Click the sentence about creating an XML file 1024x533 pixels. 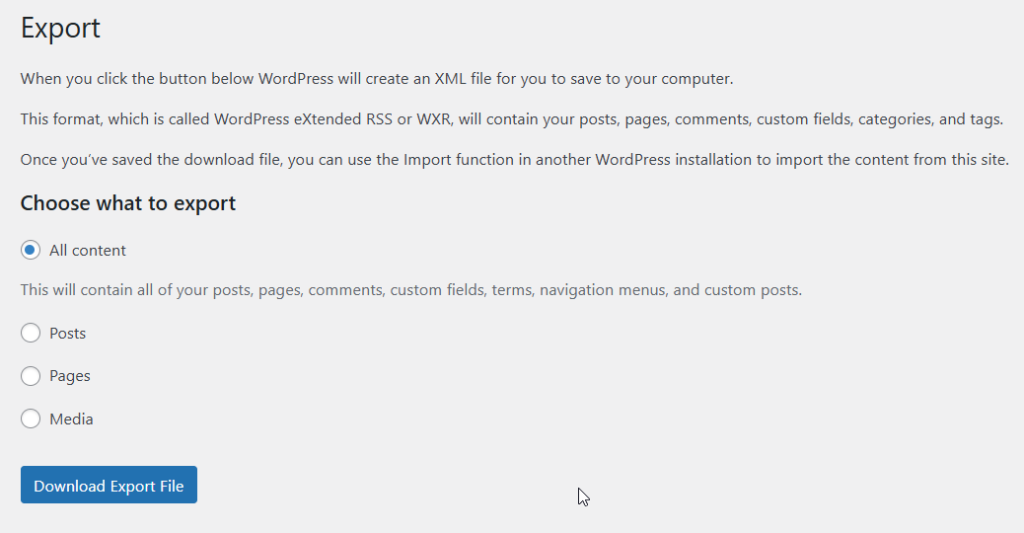click(x=378, y=79)
